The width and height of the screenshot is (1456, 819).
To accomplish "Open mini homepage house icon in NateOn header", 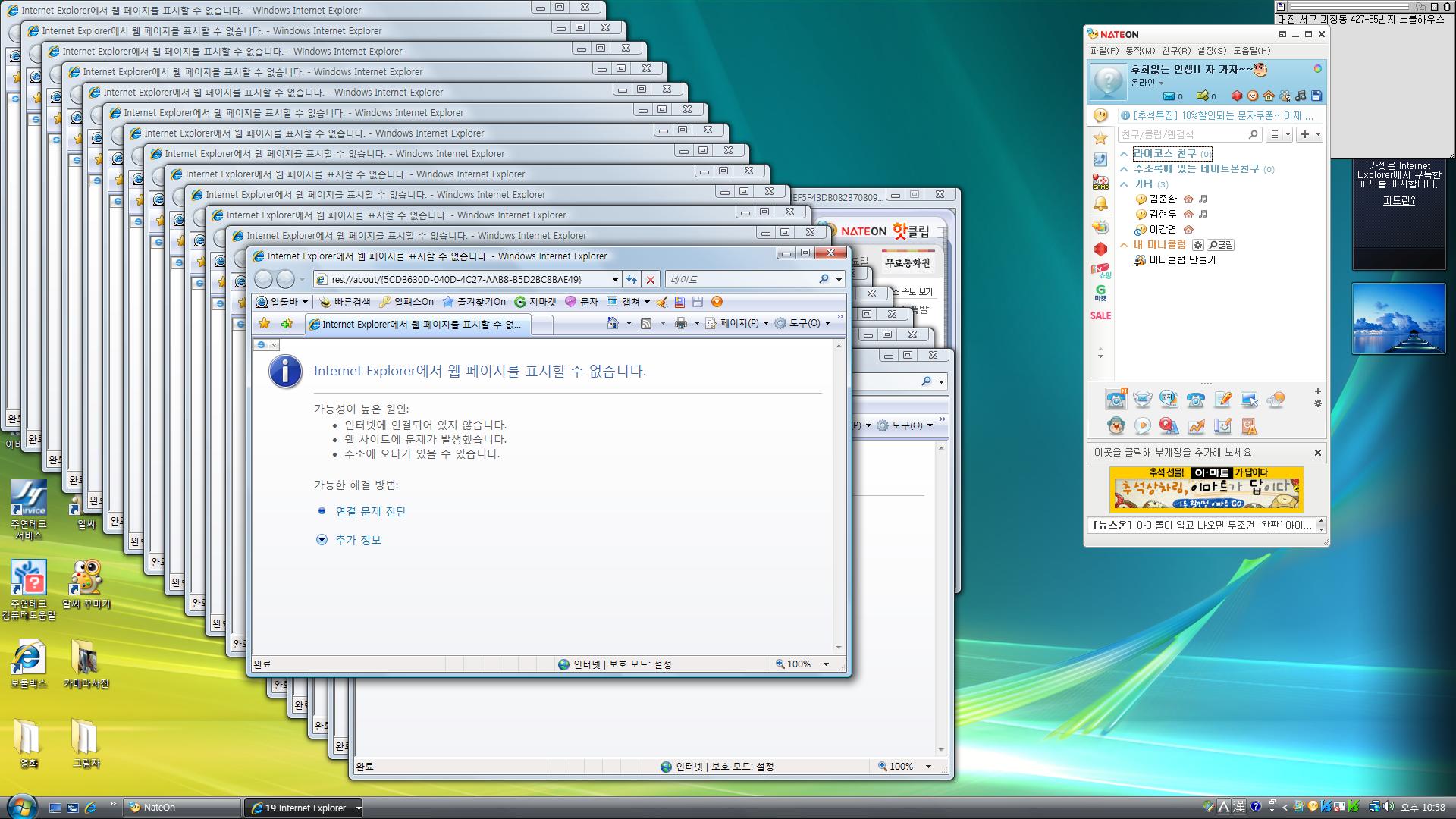I will click(1269, 96).
